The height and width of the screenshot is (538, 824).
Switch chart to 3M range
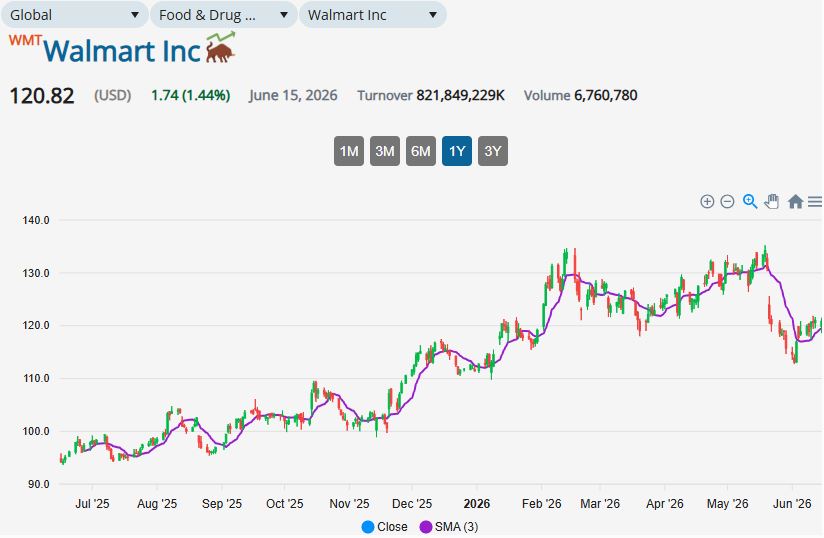coord(385,151)
